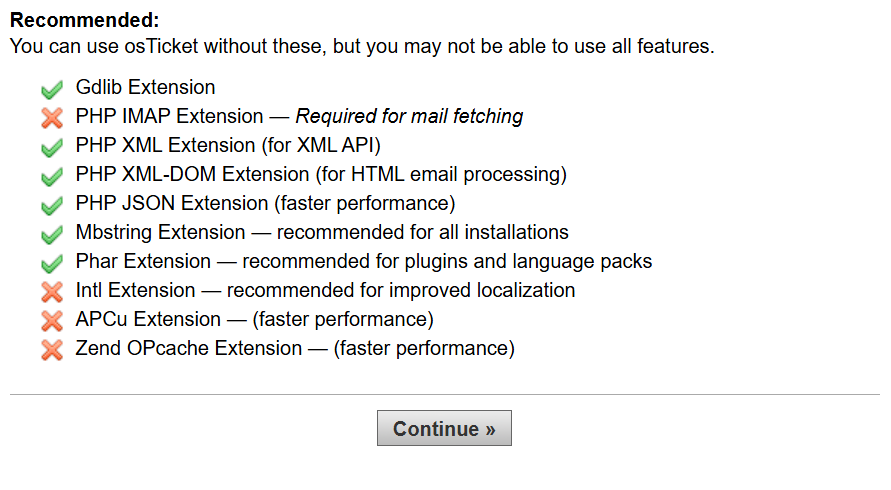Click the green check beside Phar Extension
Screen dimensions: 891x490
52,263
